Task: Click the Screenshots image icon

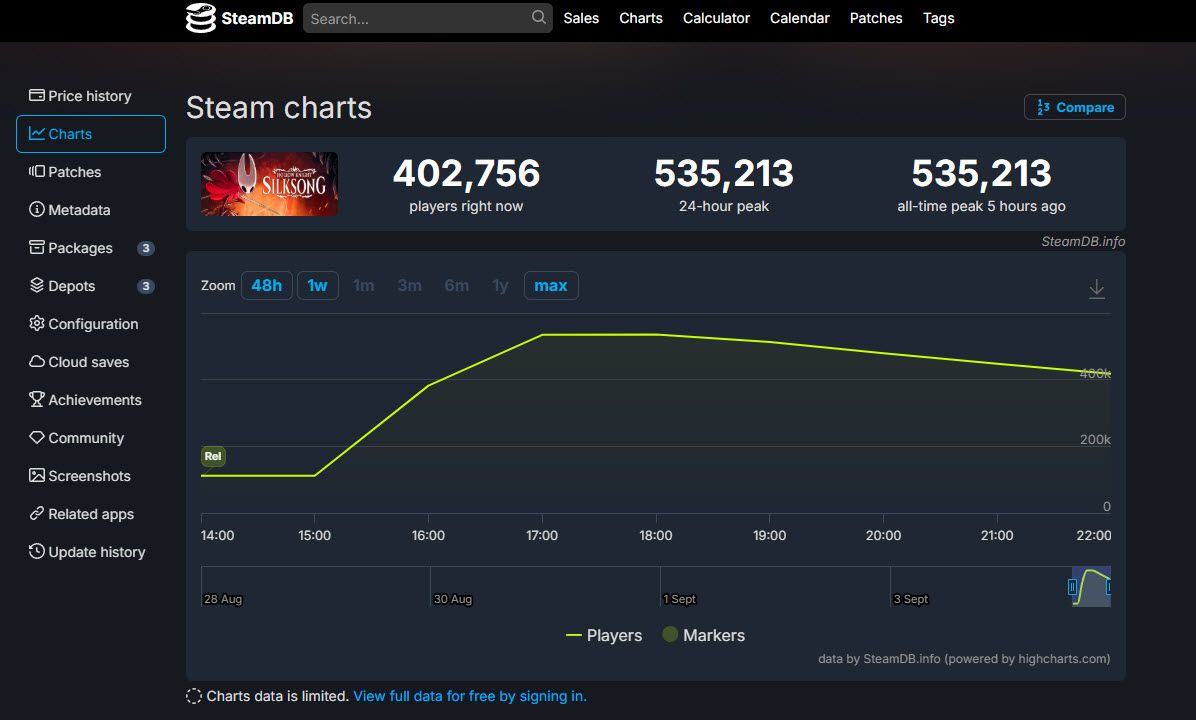Action: (37, 475)
